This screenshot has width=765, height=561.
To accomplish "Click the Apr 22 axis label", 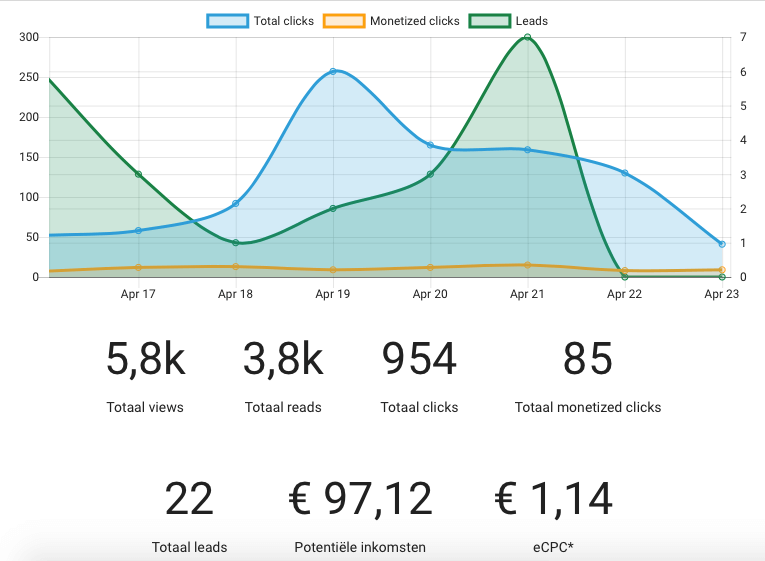I will click(624, 294).
